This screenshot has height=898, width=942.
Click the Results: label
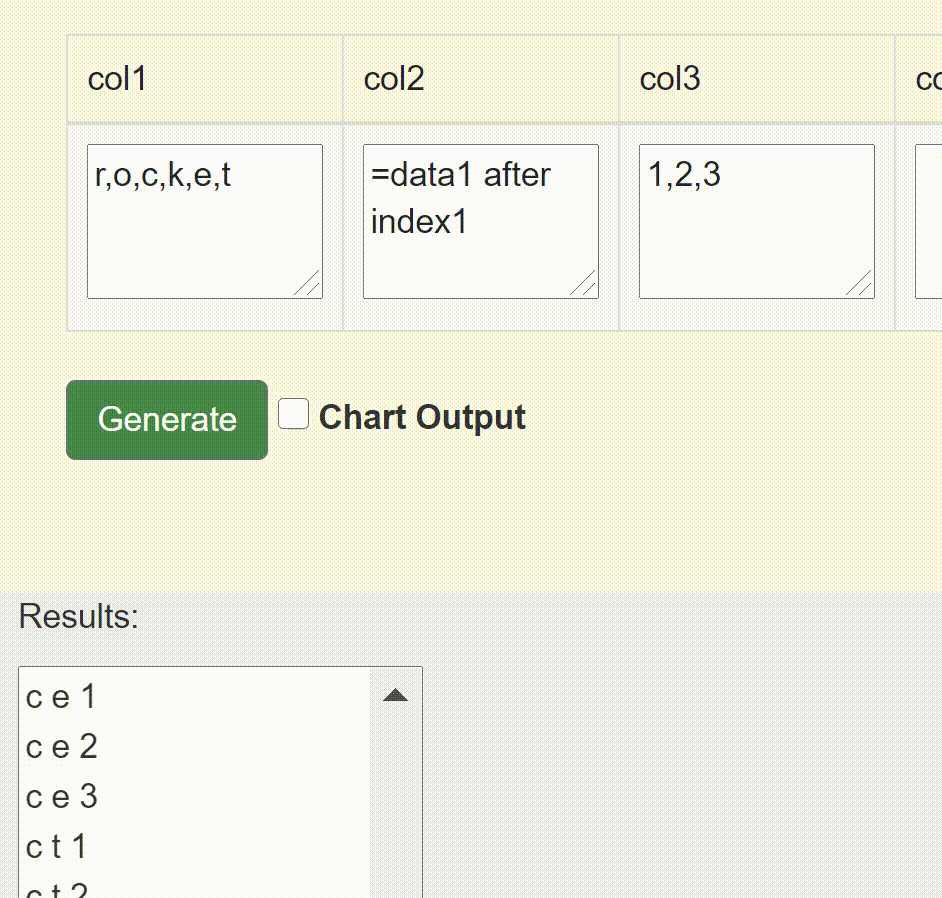pos(79,617)
